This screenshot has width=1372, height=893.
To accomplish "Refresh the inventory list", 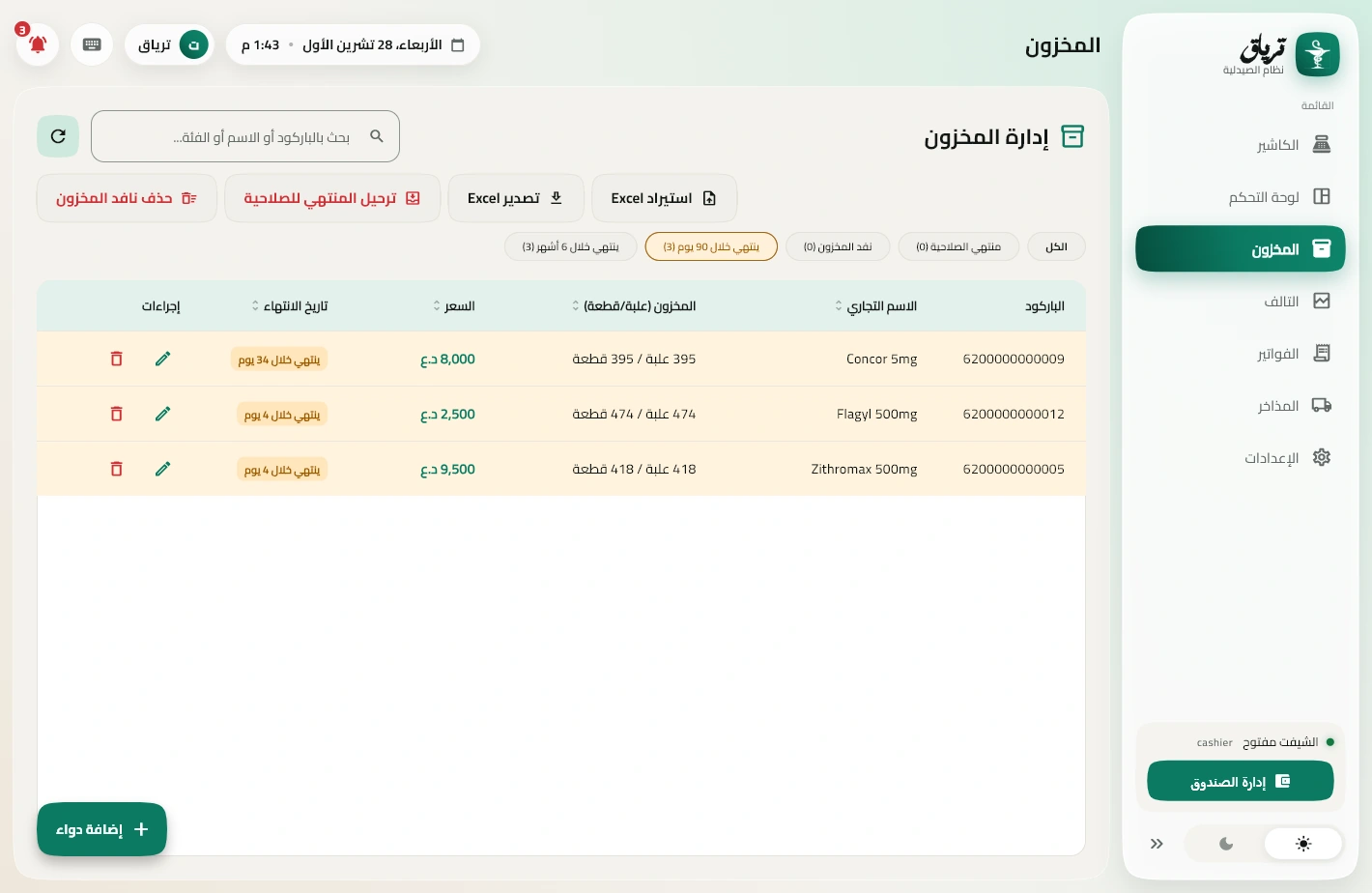I will 58,136.
